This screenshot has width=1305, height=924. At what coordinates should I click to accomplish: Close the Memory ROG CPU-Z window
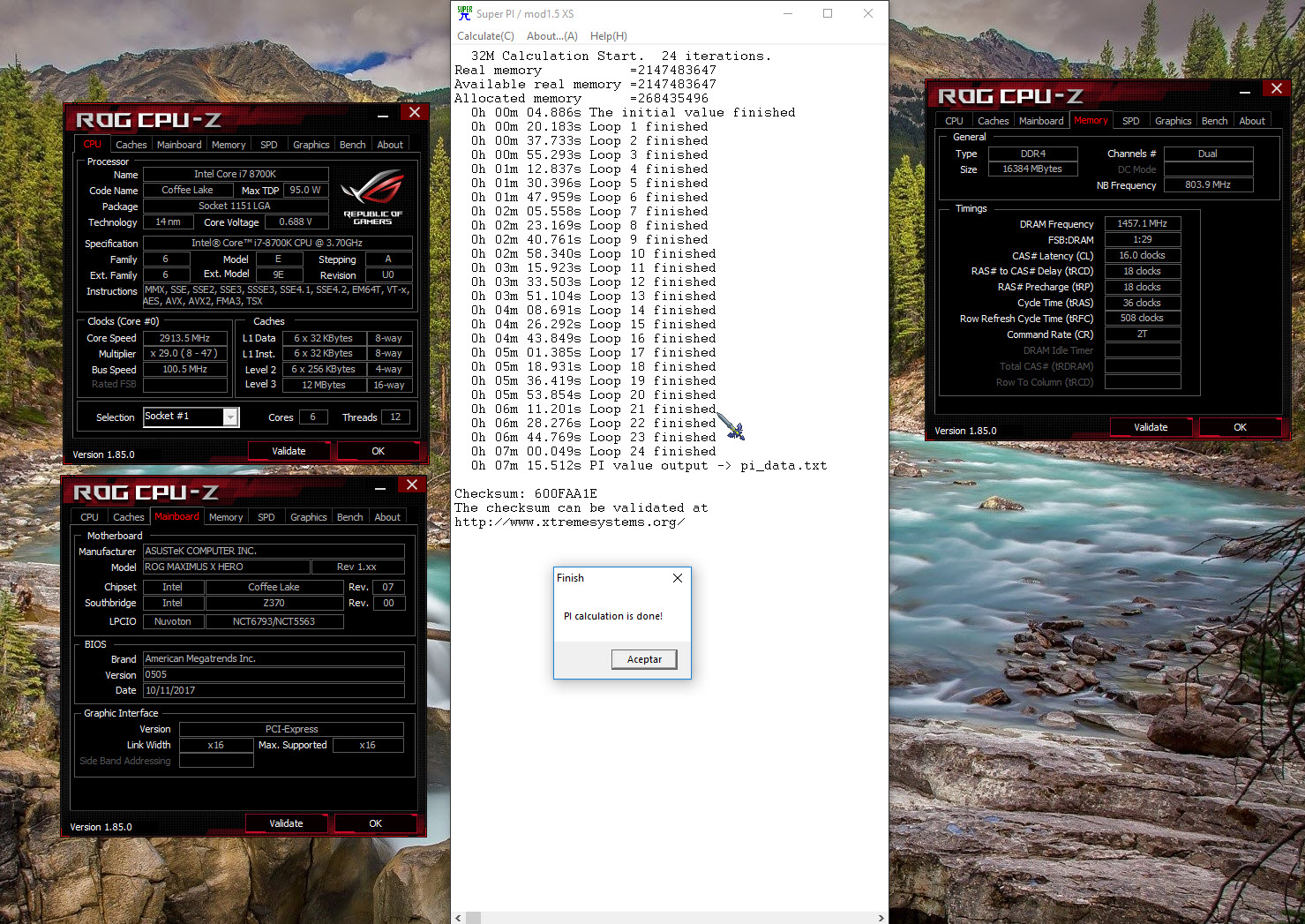[1276, 88]
